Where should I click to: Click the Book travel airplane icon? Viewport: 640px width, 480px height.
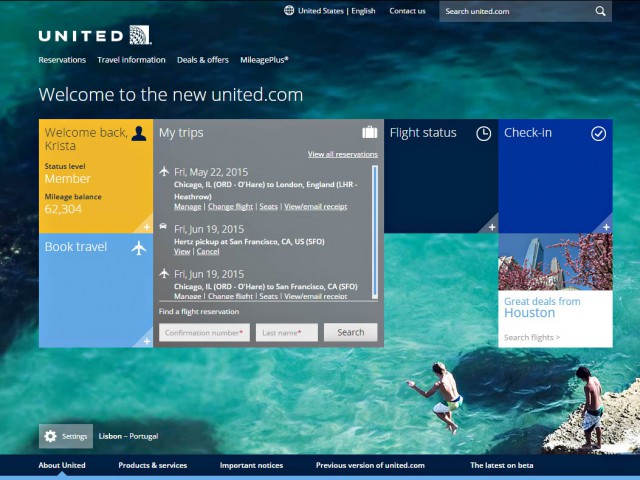tap(139, 247)
